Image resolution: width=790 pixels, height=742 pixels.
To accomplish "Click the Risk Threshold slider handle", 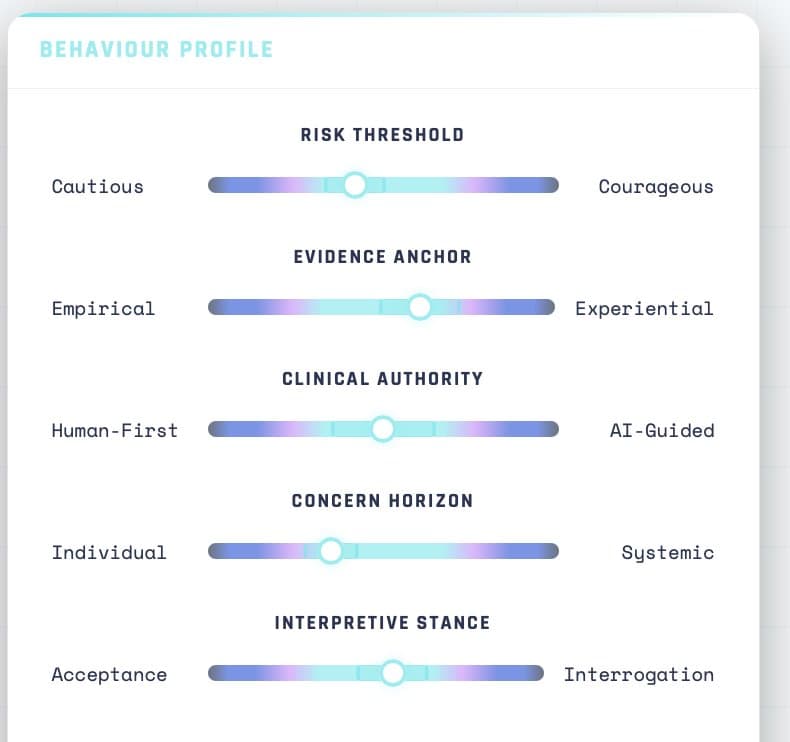I will (355, 185).
